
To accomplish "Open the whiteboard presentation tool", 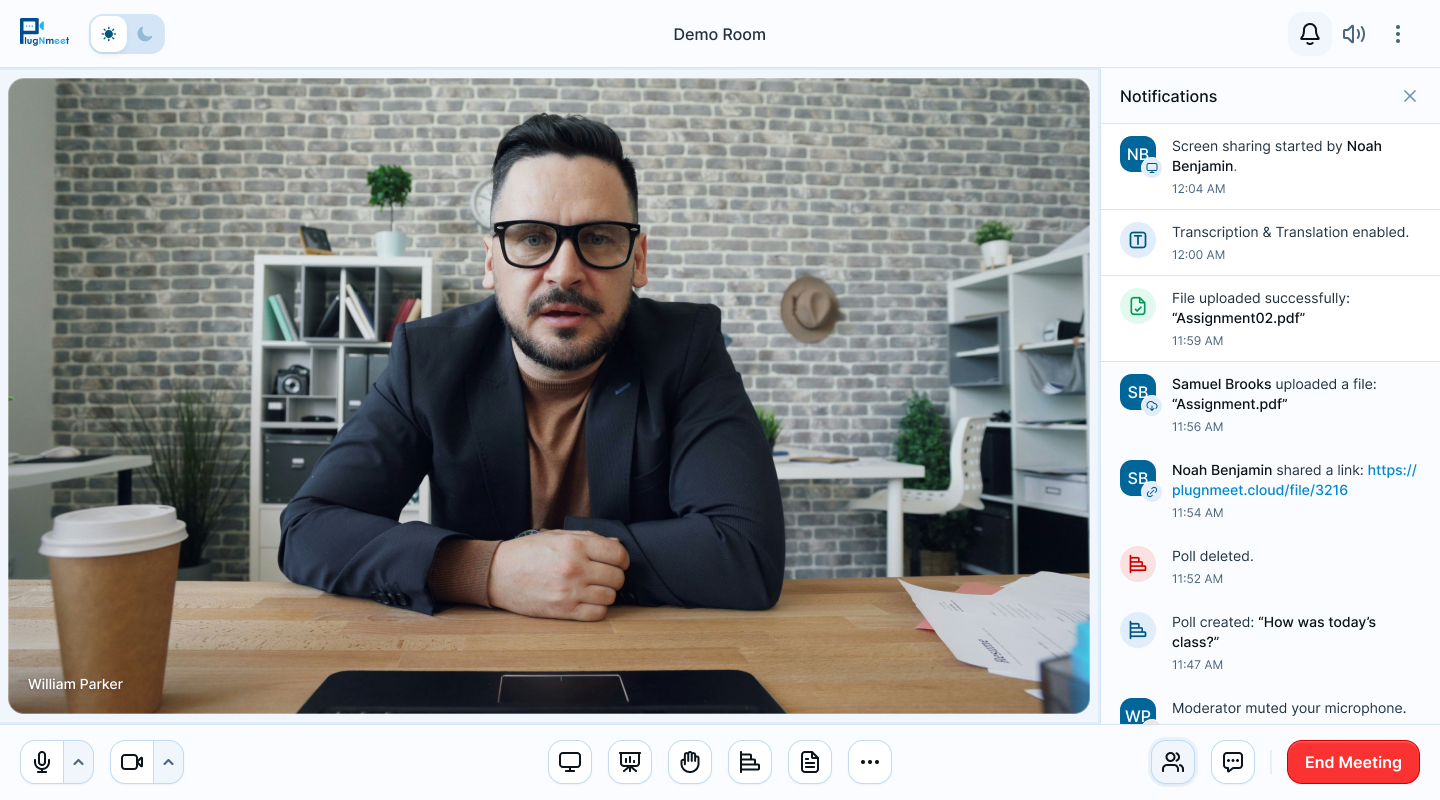I will pyautogui.click(x=630, y=762).
